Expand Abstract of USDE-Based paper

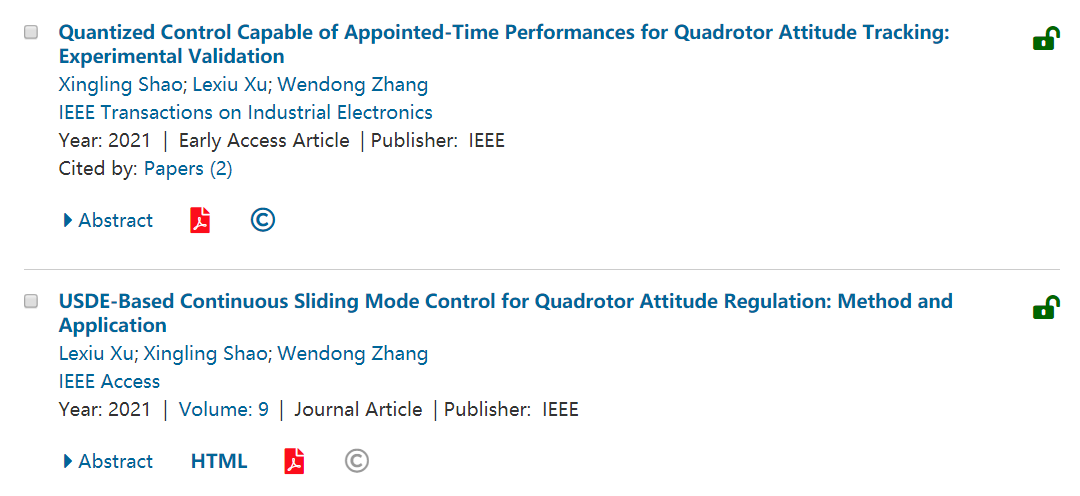[108, 461]
